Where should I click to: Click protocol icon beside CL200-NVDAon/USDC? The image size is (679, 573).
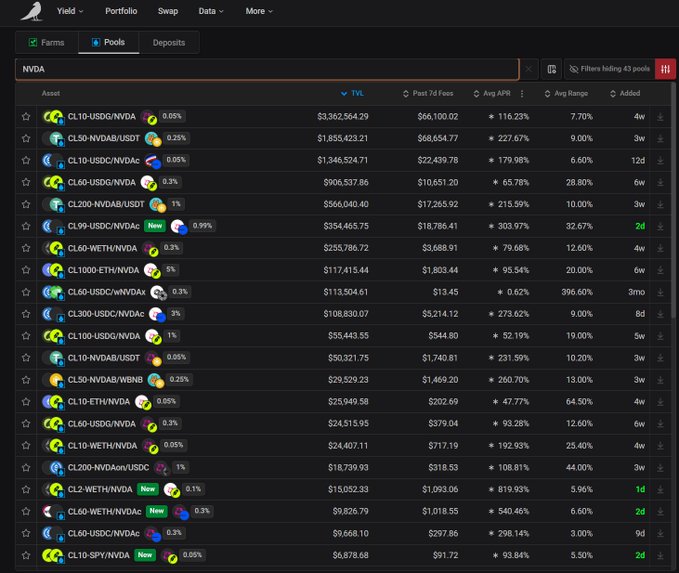162,468
